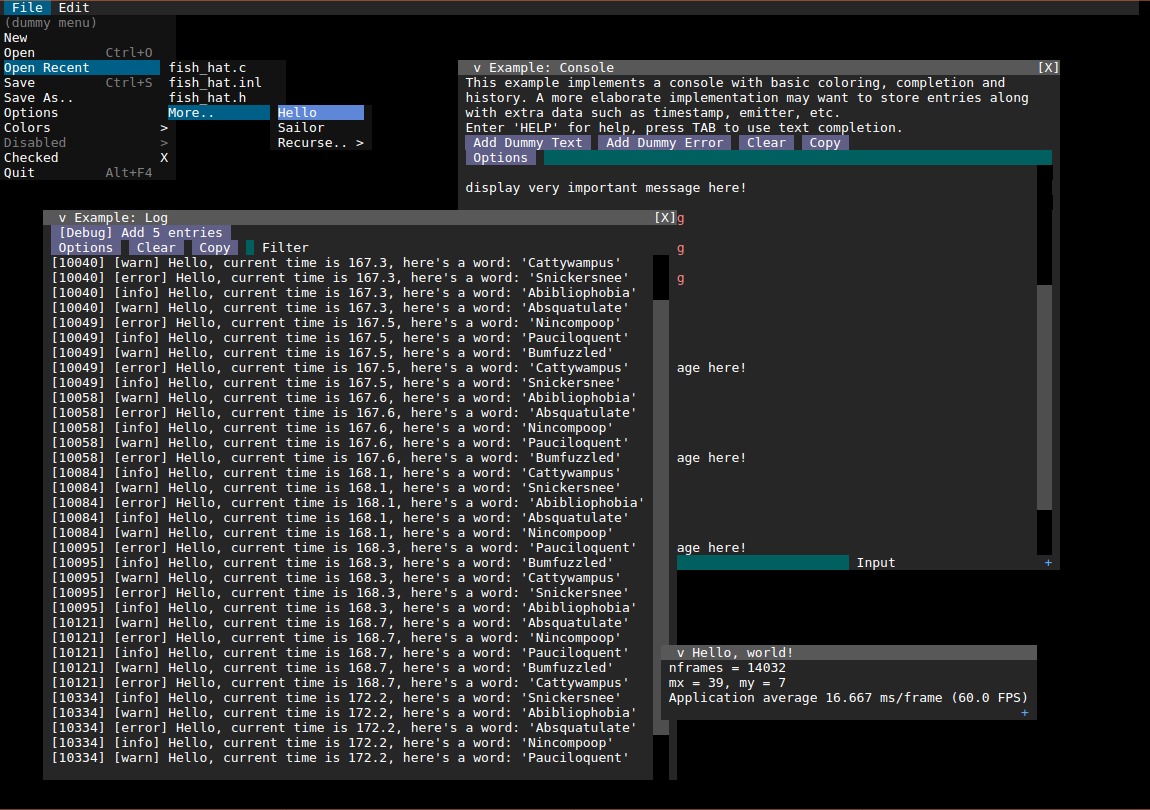The width and height of the screenshot is (1150, 810).
Task: Select the Open Recent menu item
Action: (x=81, y=68)
